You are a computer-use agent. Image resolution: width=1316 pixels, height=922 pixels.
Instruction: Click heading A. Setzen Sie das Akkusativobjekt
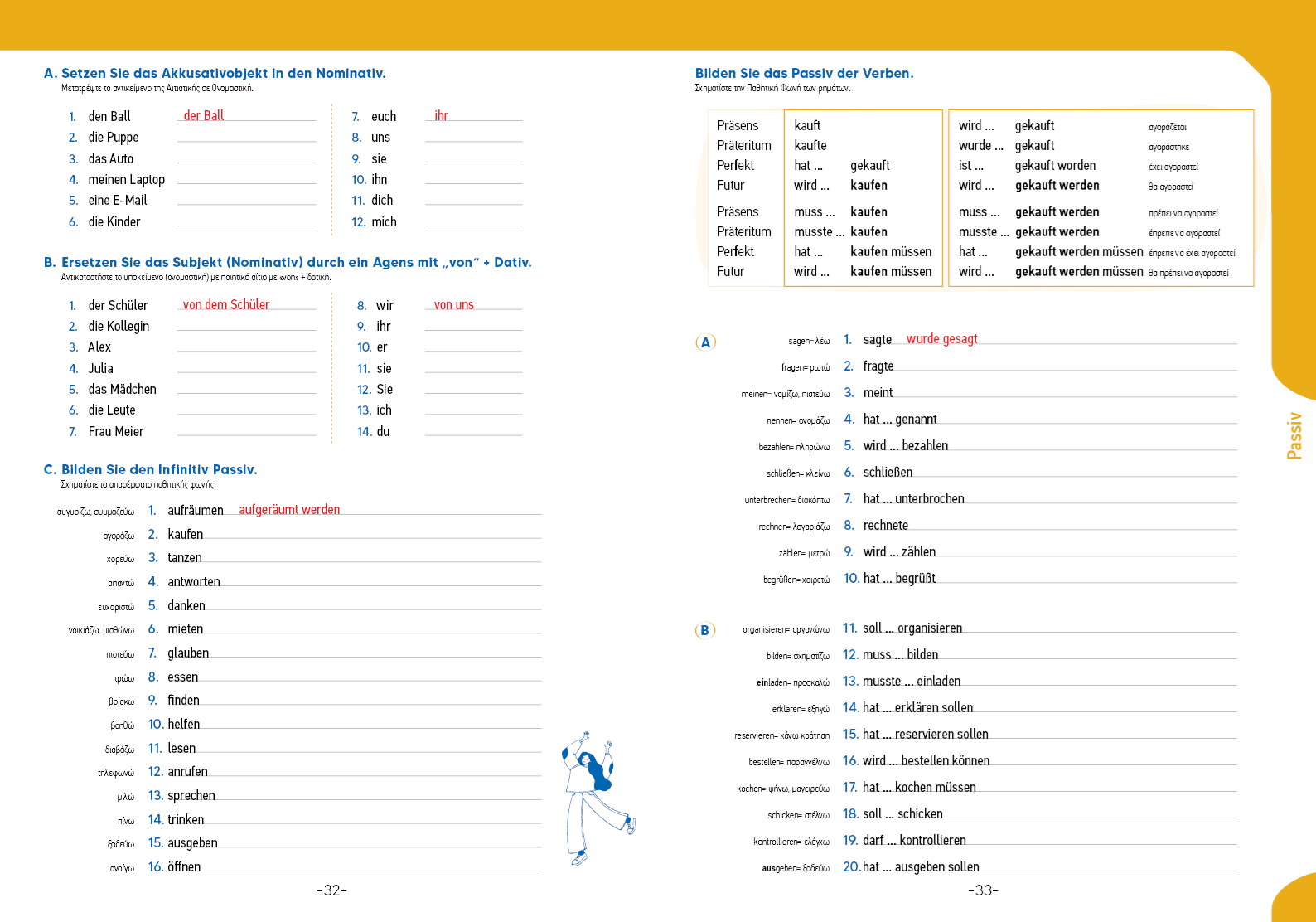215,74
